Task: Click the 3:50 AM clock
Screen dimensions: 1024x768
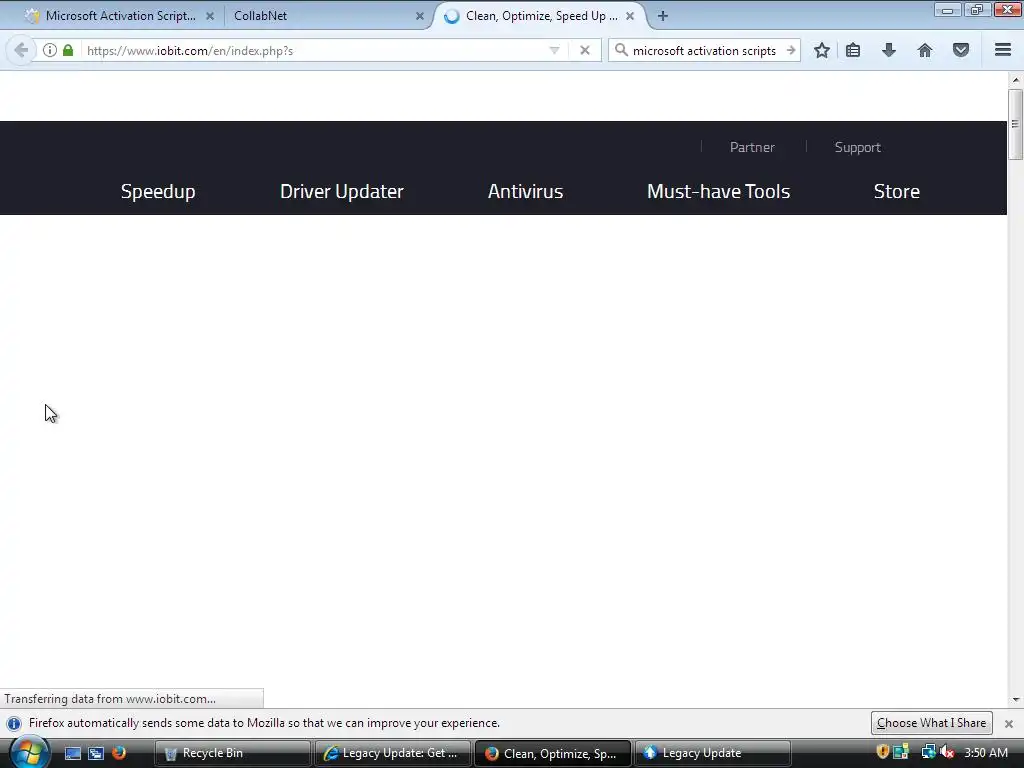Action: [986, 753]
